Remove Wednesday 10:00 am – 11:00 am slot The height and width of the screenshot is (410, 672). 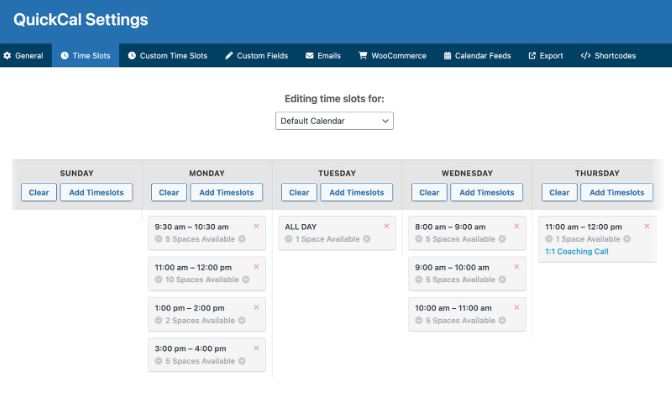click(x=516, y=307)
